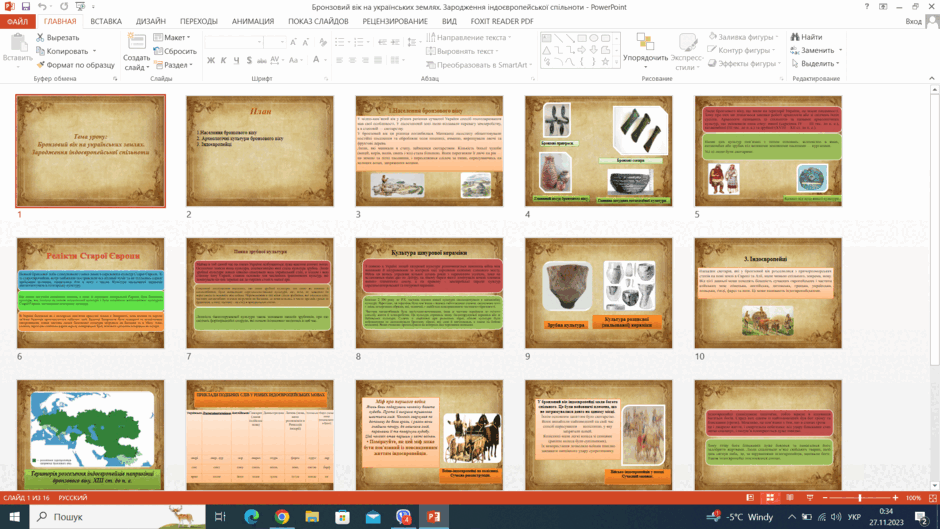Screen dimensions: 940x529
Task: Expand shapes gallery more arrow
Action: coord(616,62)
